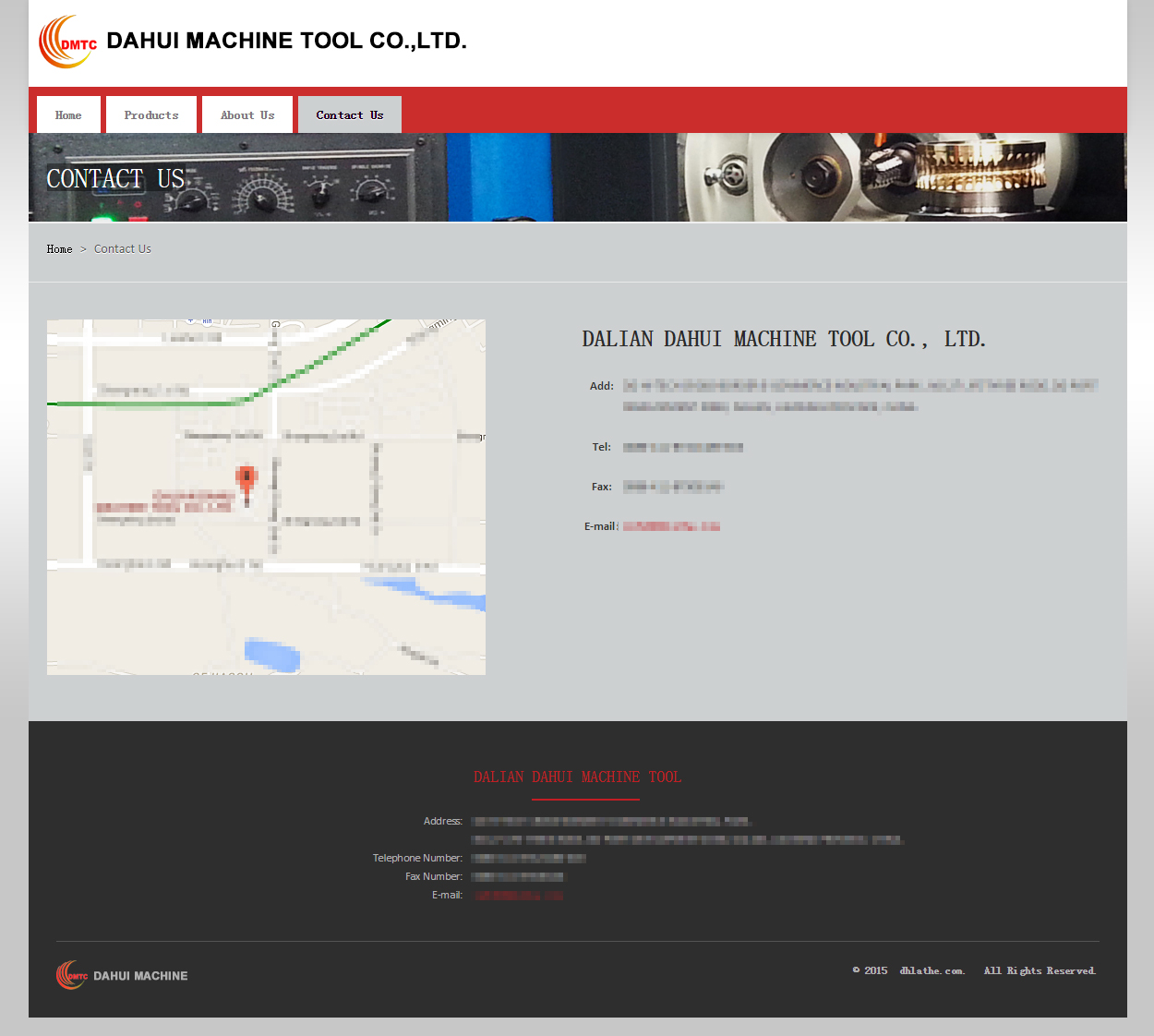
Task: Click the DAHUI MACHINE text in the footer
Action: coord(140,976)
